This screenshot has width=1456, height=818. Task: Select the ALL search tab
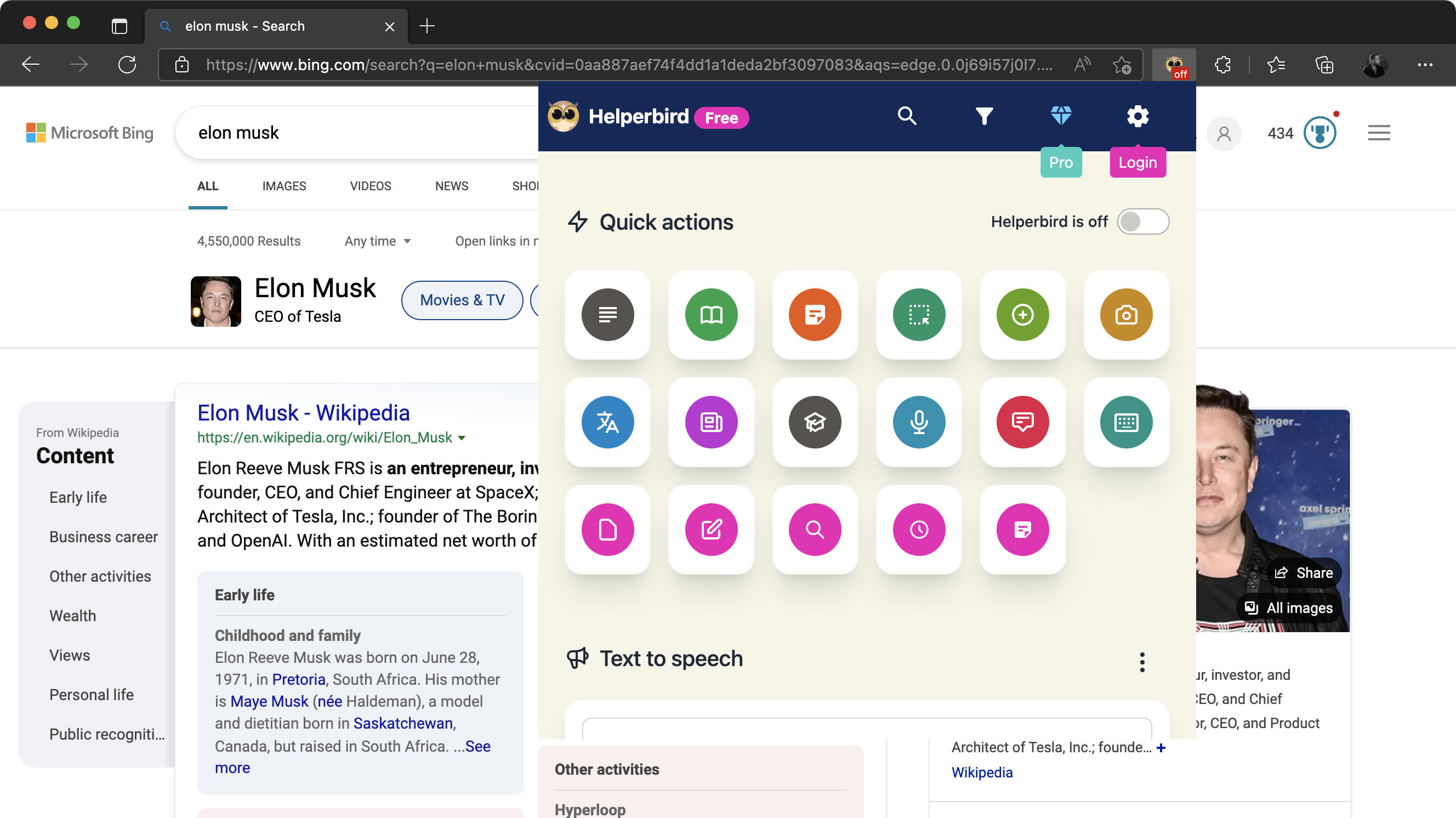[207, 186]
